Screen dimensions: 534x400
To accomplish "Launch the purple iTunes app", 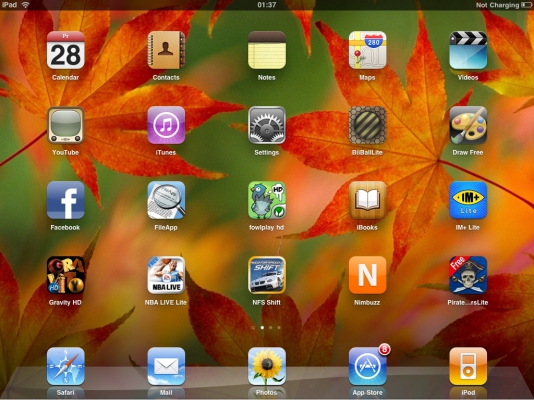I will click(166, 125).
